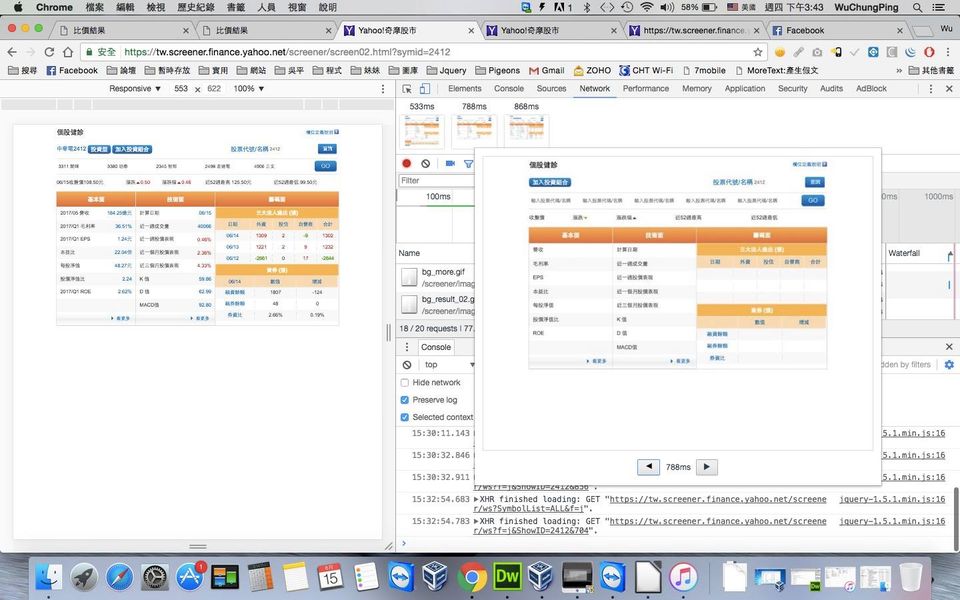Viewport: 960px width, 600px height.
Task: Select the 868ms screenshot thumbnail
Action: tap(526, 129)
